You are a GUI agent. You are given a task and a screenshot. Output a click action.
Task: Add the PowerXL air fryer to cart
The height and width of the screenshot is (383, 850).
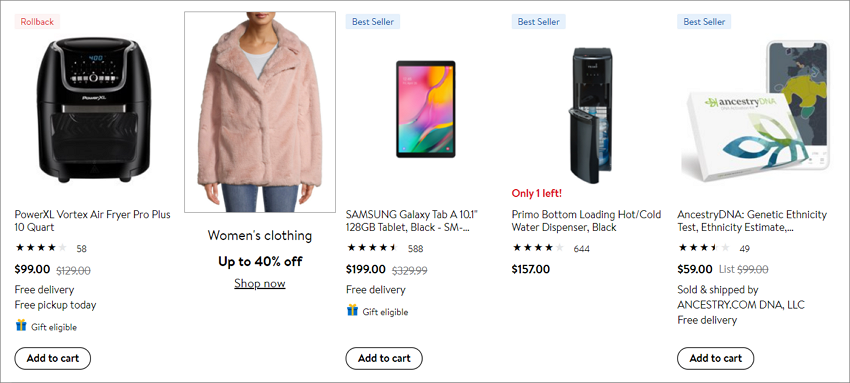[x=53, y=359]
